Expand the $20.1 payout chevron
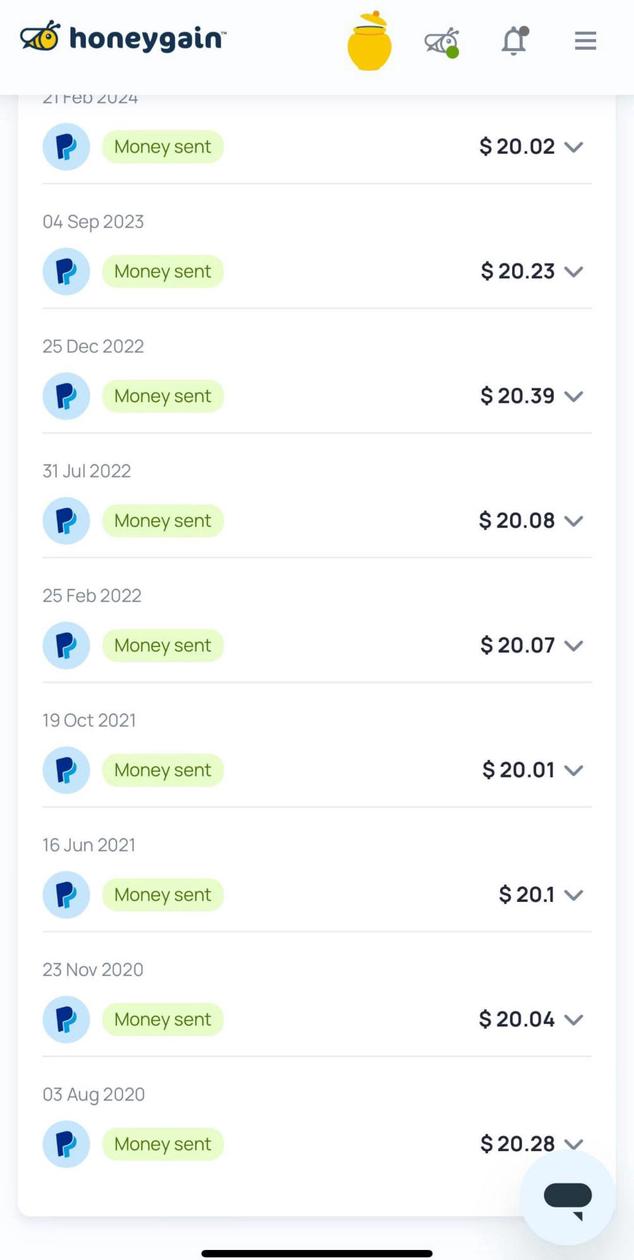This screenshot has height=1260, width=634. click(573, 895)
